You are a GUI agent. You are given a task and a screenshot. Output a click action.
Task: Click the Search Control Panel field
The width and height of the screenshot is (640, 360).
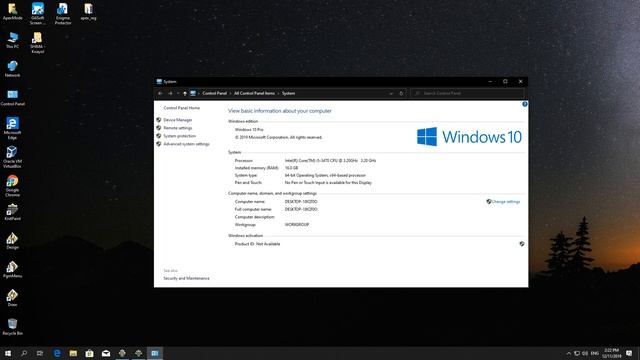pyautogui.click(x=467, y=93)
